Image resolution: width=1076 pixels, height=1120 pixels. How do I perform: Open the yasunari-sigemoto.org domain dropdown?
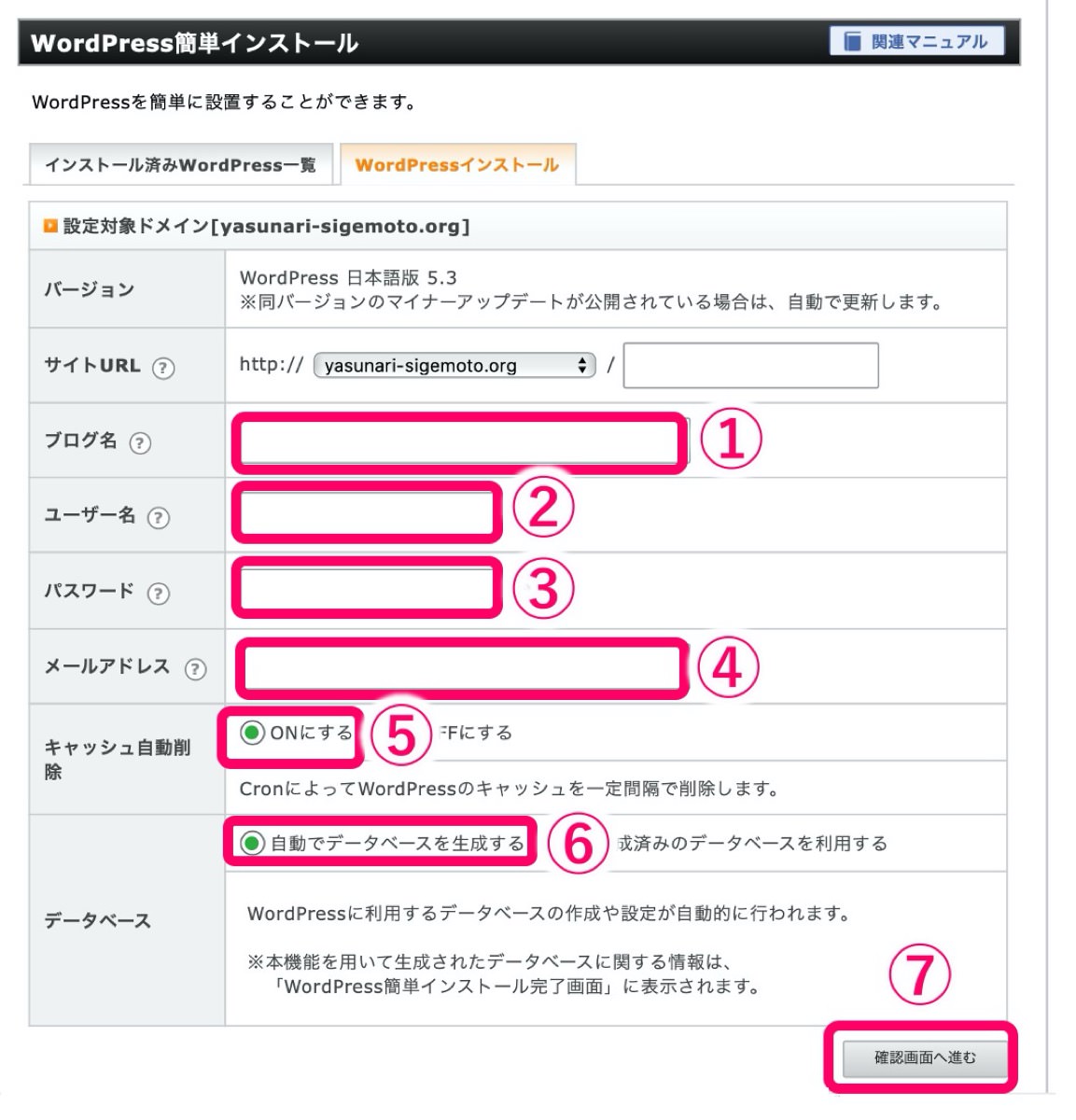coord(454,365)
